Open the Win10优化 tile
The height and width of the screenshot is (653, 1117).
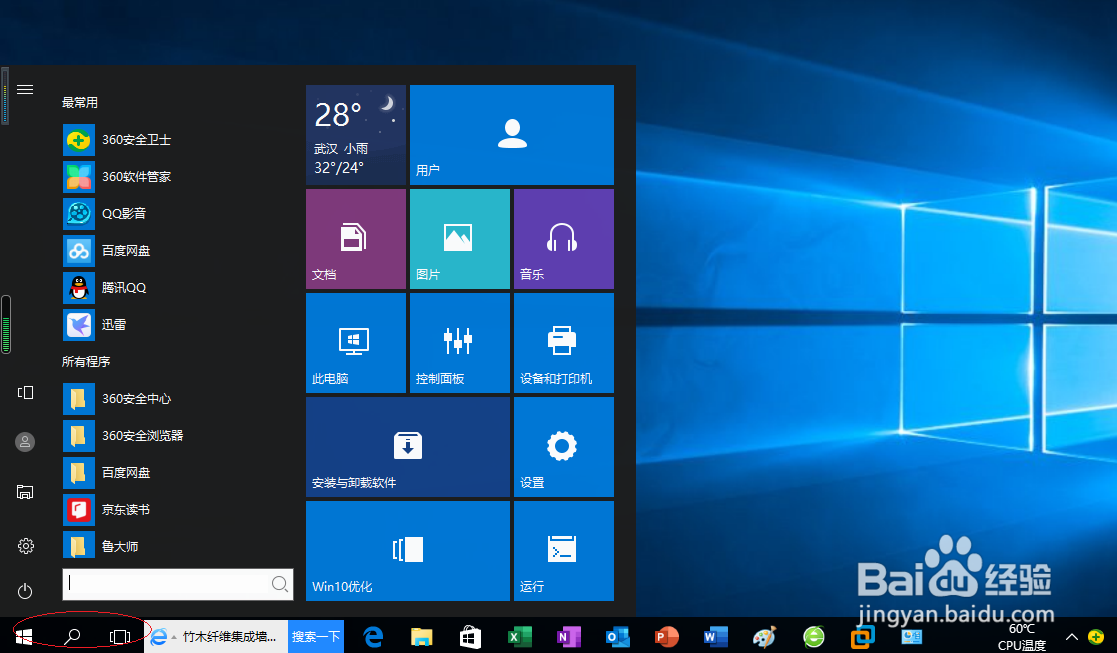(407, 550)
